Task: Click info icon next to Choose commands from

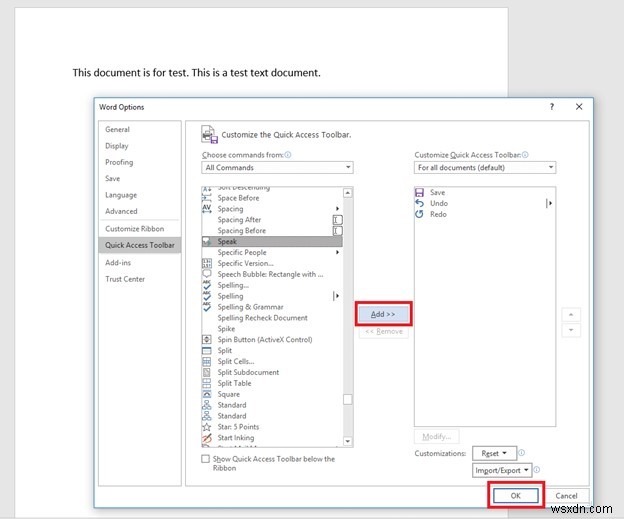Action: coord(288,155)
